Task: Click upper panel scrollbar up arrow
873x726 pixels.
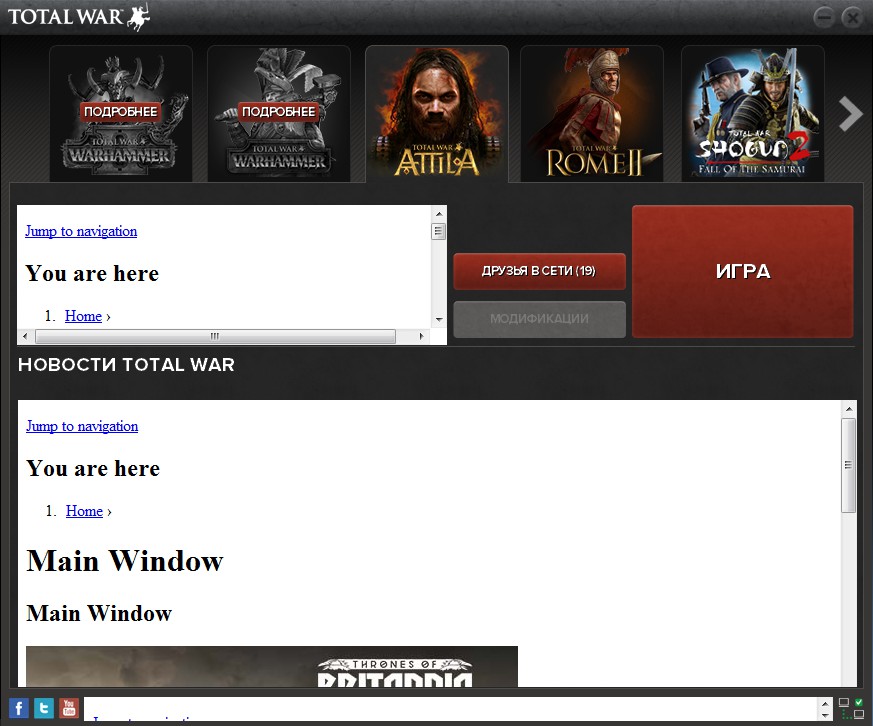Action: pyautogui.click(x=439, y=213)
